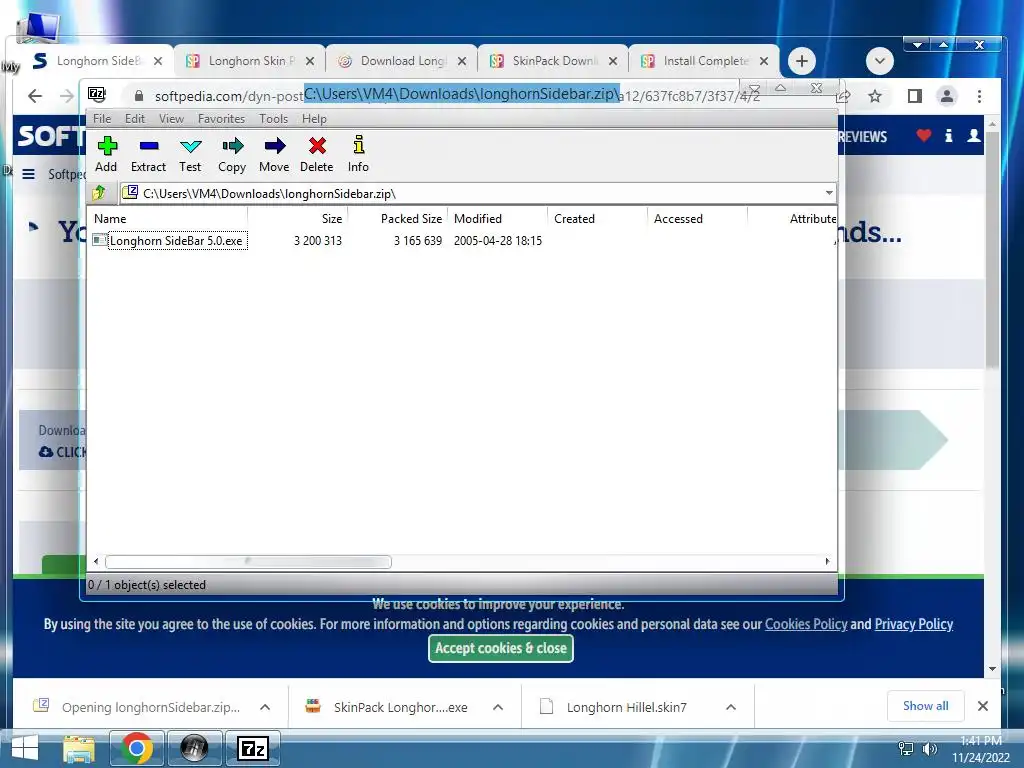Open the Favorites menu
Image resolution: width=1024 pixels, height=768 pixels.
point(221,119)
